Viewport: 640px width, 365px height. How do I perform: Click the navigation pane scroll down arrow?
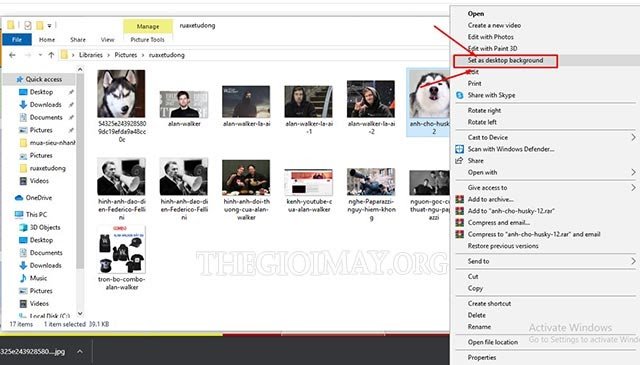tap(80, 314)
